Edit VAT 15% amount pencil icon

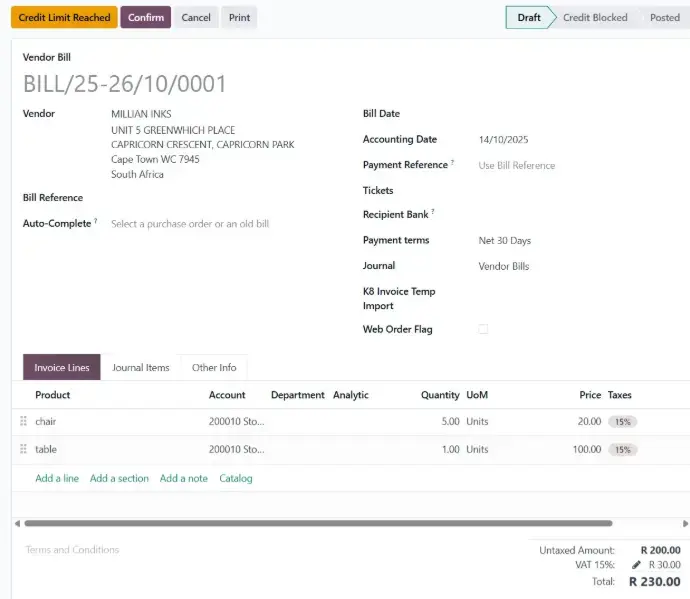pyautogui.click(x=636, y=565)
